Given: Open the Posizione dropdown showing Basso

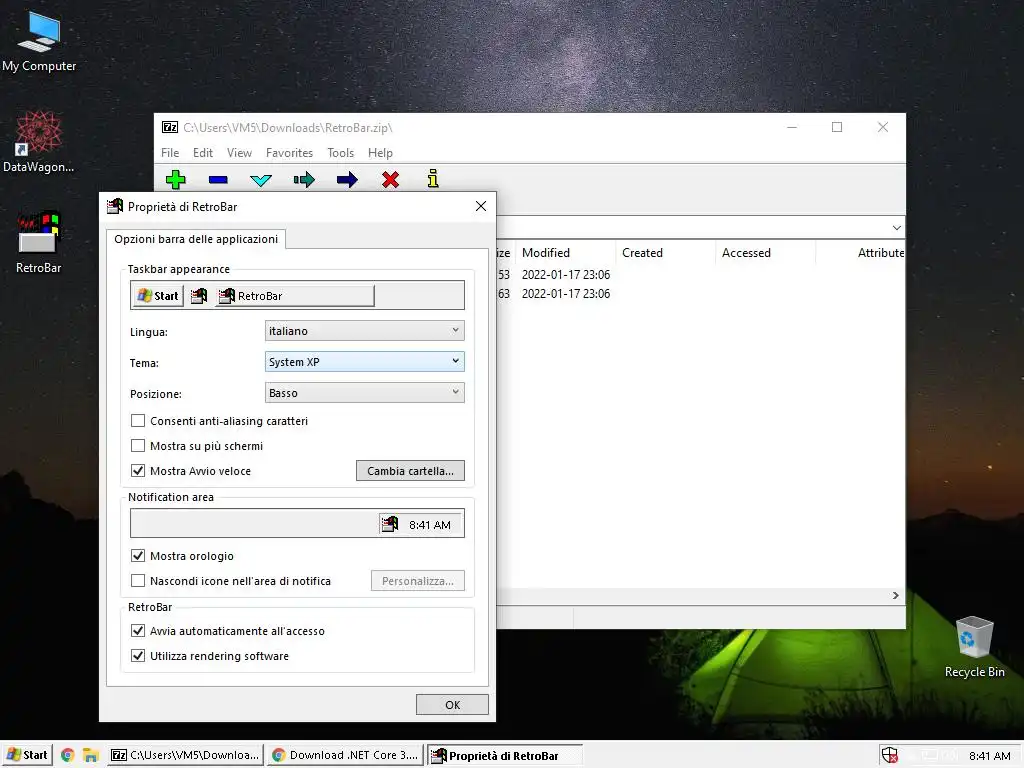Looking at the screenshot, I should pos(364,392).
